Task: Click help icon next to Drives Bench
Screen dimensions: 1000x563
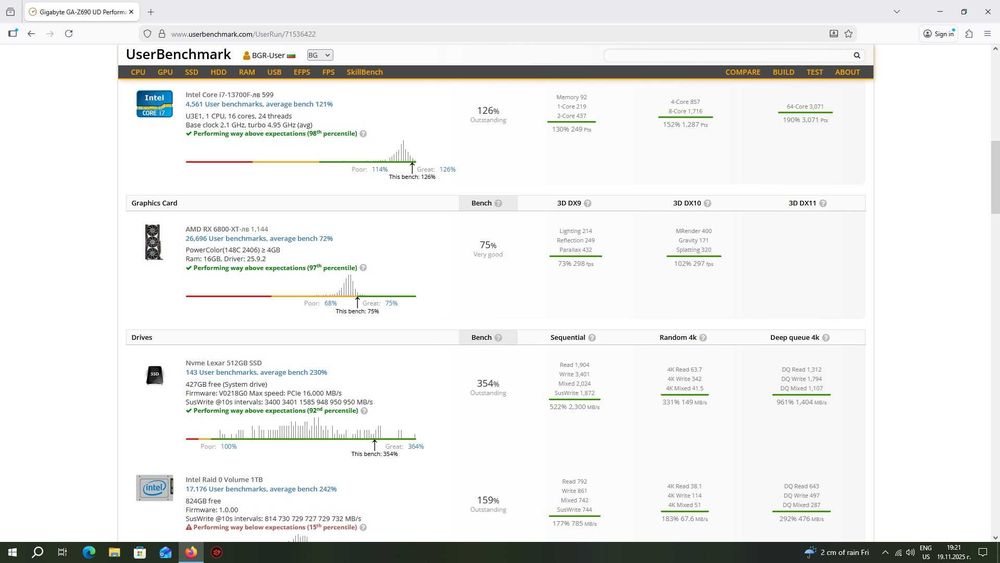Action: [498, 338]
